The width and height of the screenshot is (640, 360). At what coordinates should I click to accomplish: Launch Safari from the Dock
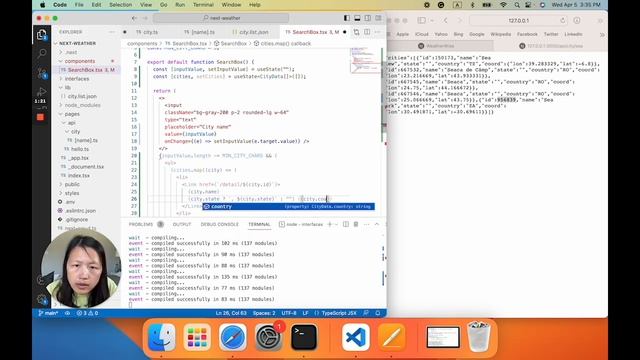point(233,337)
